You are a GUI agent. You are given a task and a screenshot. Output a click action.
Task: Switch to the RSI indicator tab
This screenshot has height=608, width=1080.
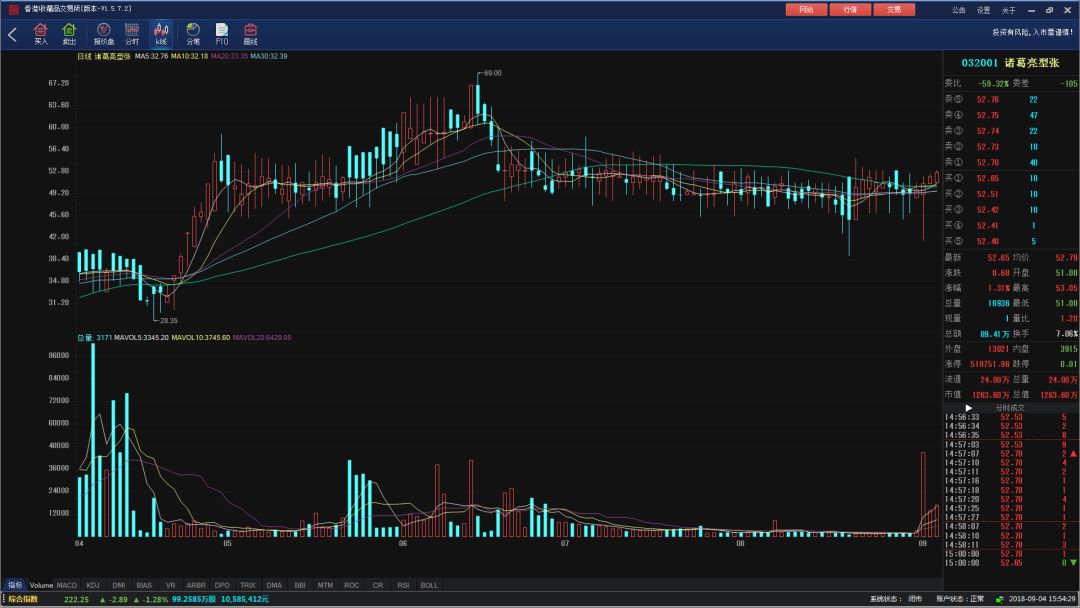pos(403,585)
